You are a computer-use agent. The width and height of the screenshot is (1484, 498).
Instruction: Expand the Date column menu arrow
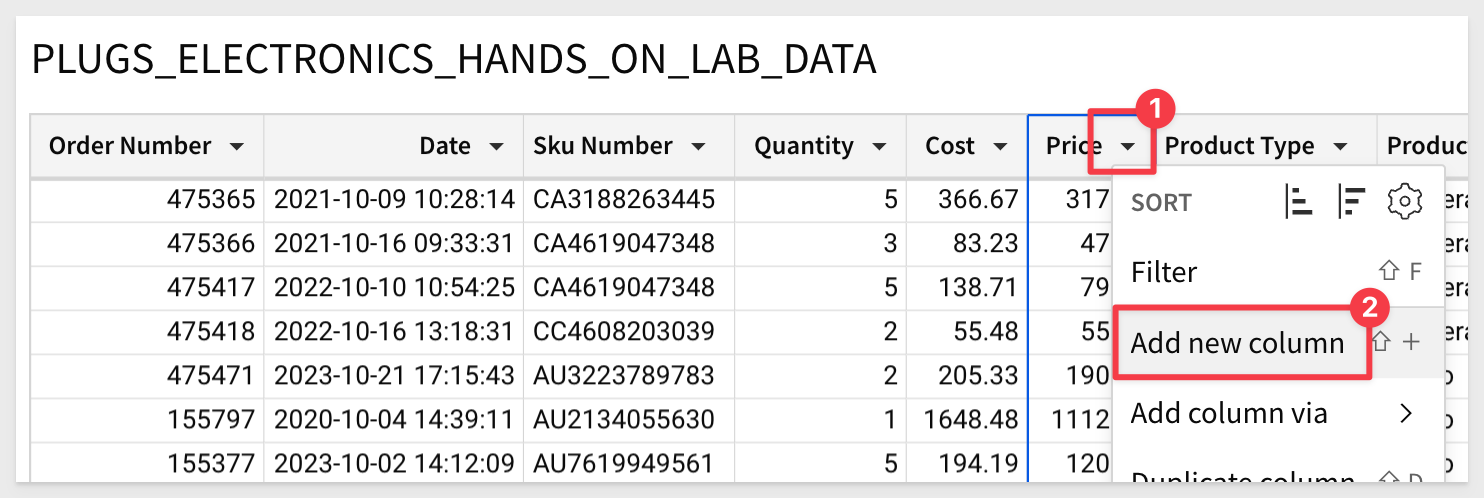point(496,147)
